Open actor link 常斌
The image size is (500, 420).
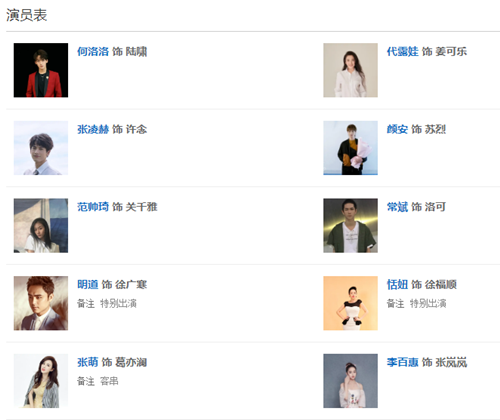397,207
